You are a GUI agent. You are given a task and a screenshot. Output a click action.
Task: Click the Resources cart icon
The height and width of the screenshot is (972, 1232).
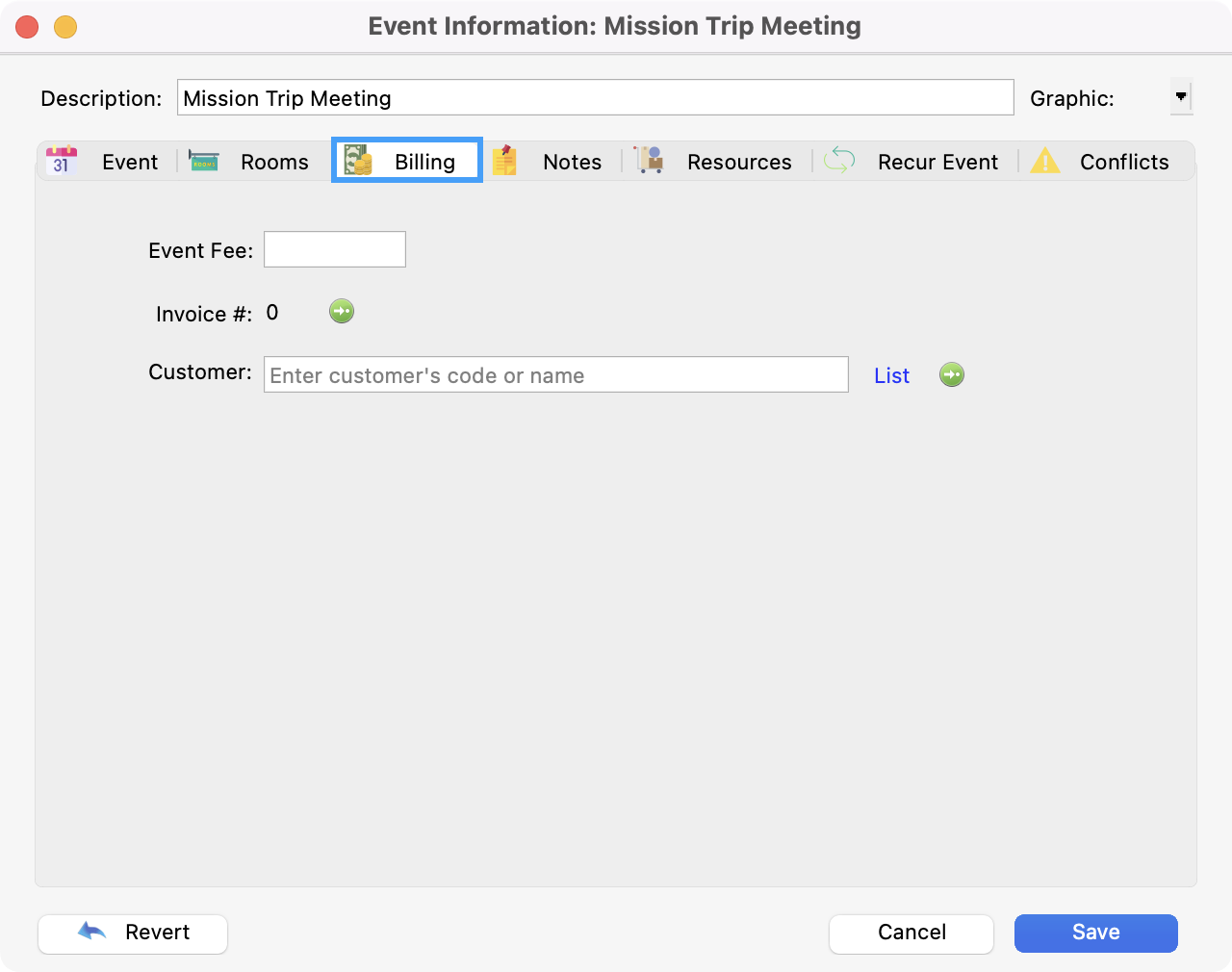tap(650, 160)
